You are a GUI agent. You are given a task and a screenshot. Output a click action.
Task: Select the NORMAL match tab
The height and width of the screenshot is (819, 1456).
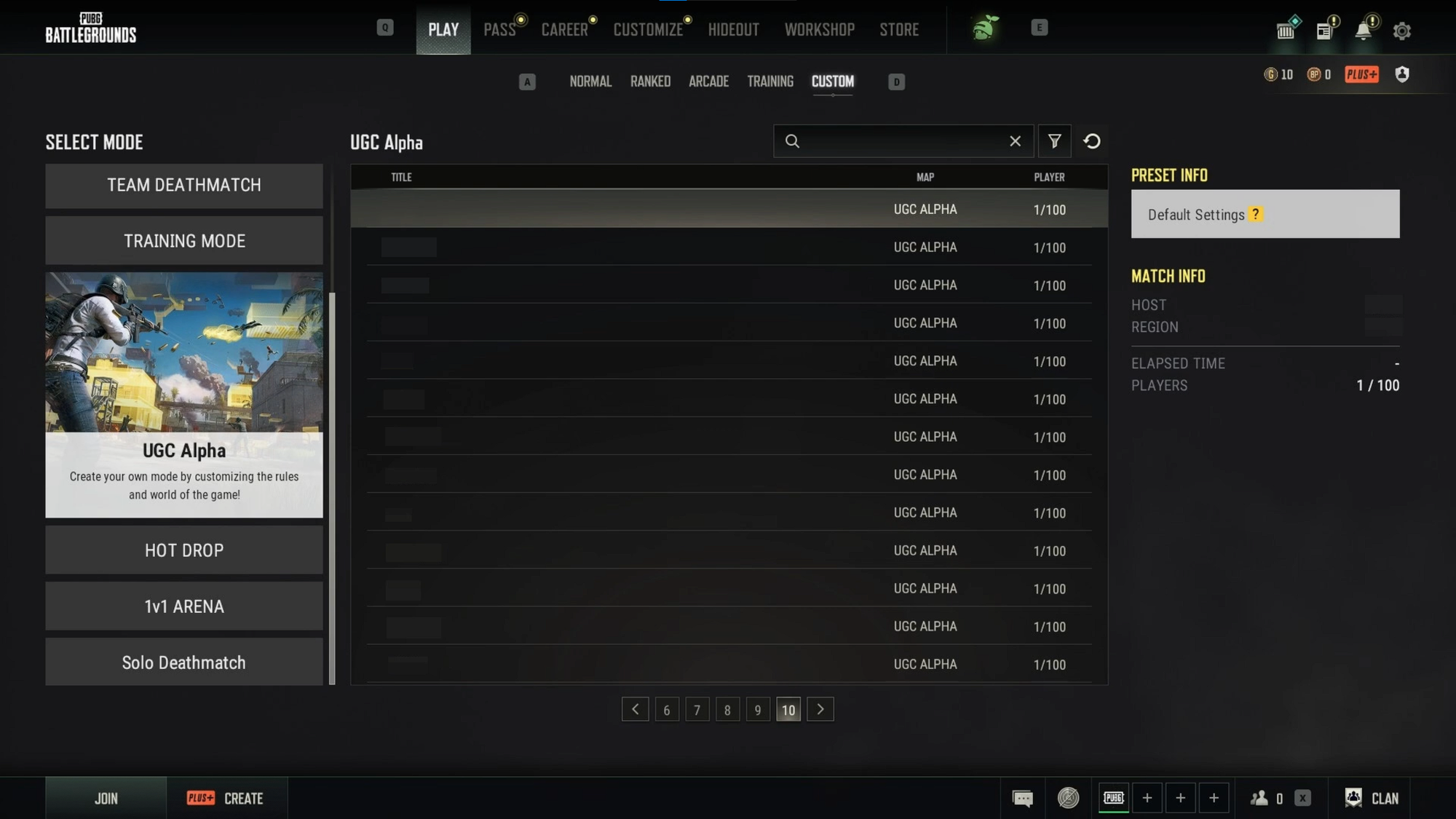[x=590, y=82]
